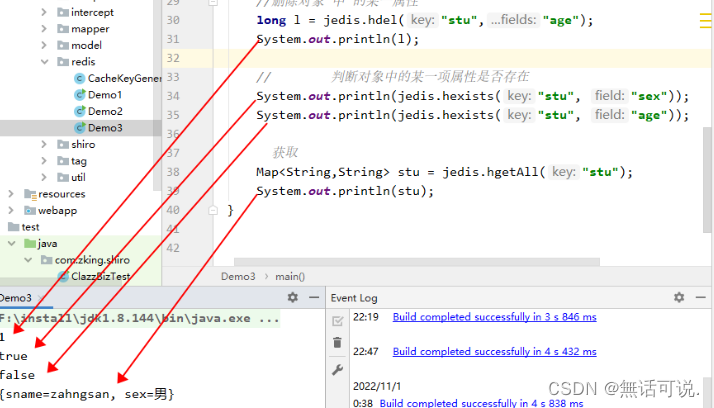Click the Demo2 class icon
The width and height of the screenshot is (714, 408).
tap(80, 111)
